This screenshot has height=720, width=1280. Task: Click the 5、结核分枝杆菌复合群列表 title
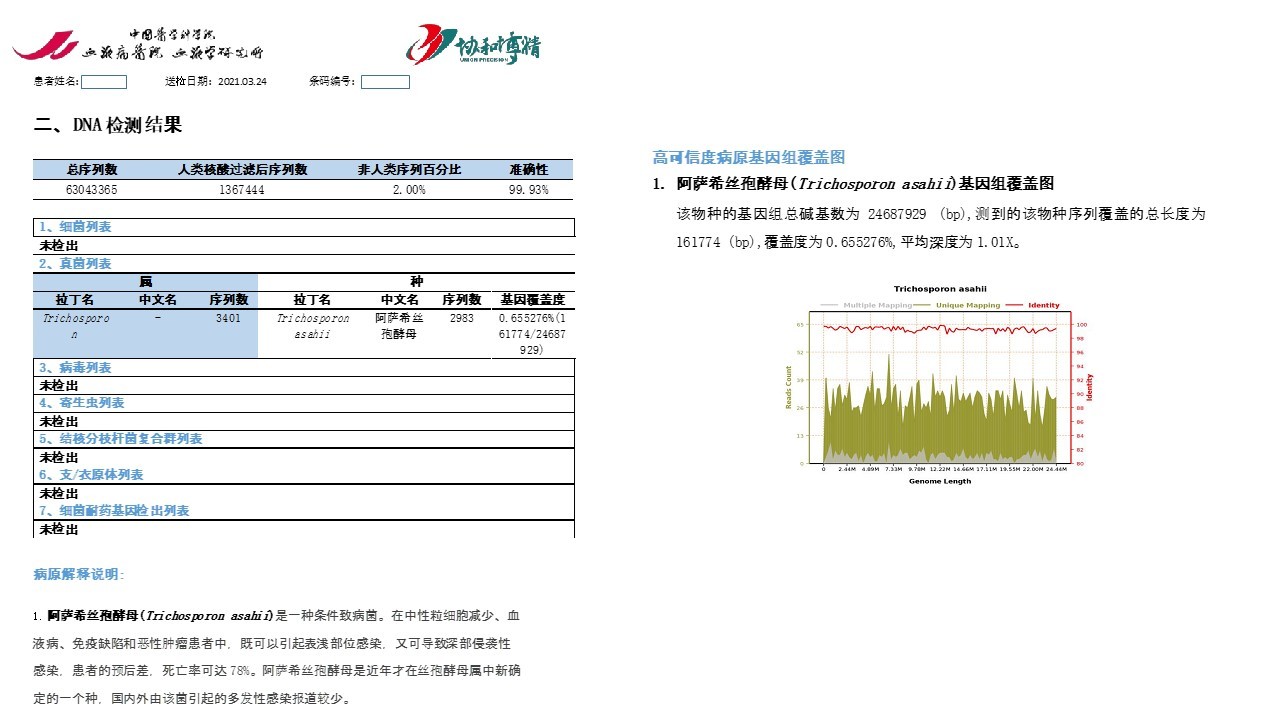[120, 439]
